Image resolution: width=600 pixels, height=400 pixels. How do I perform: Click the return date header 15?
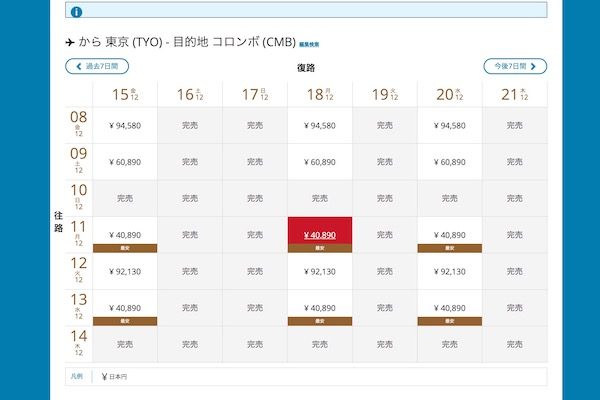tap(125, 94)
